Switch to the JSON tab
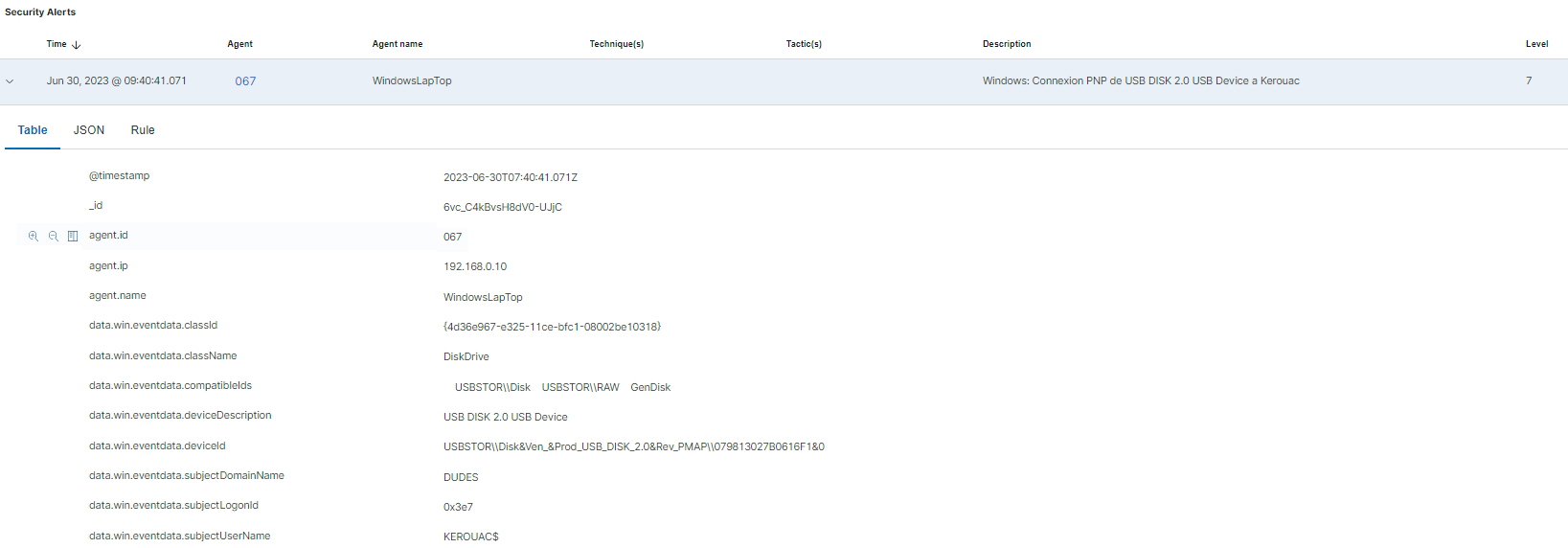1568x548 pixels. pos(89,130)
